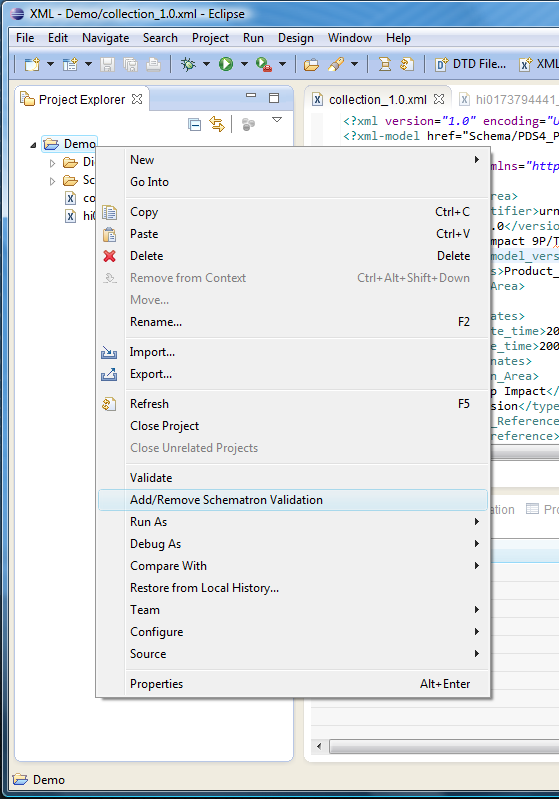
Task: Choose Paste from context menu
Action: pos(293,234)
